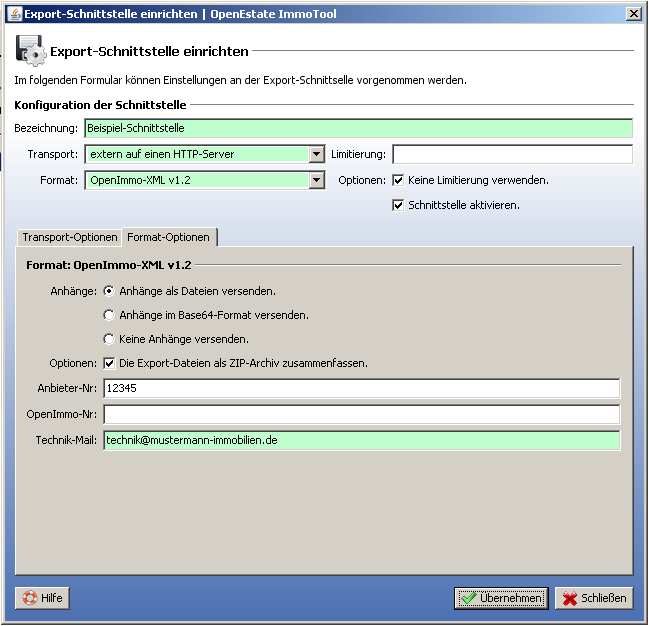
Task: Click the export disk gear icon
Action: click(29, 50)
